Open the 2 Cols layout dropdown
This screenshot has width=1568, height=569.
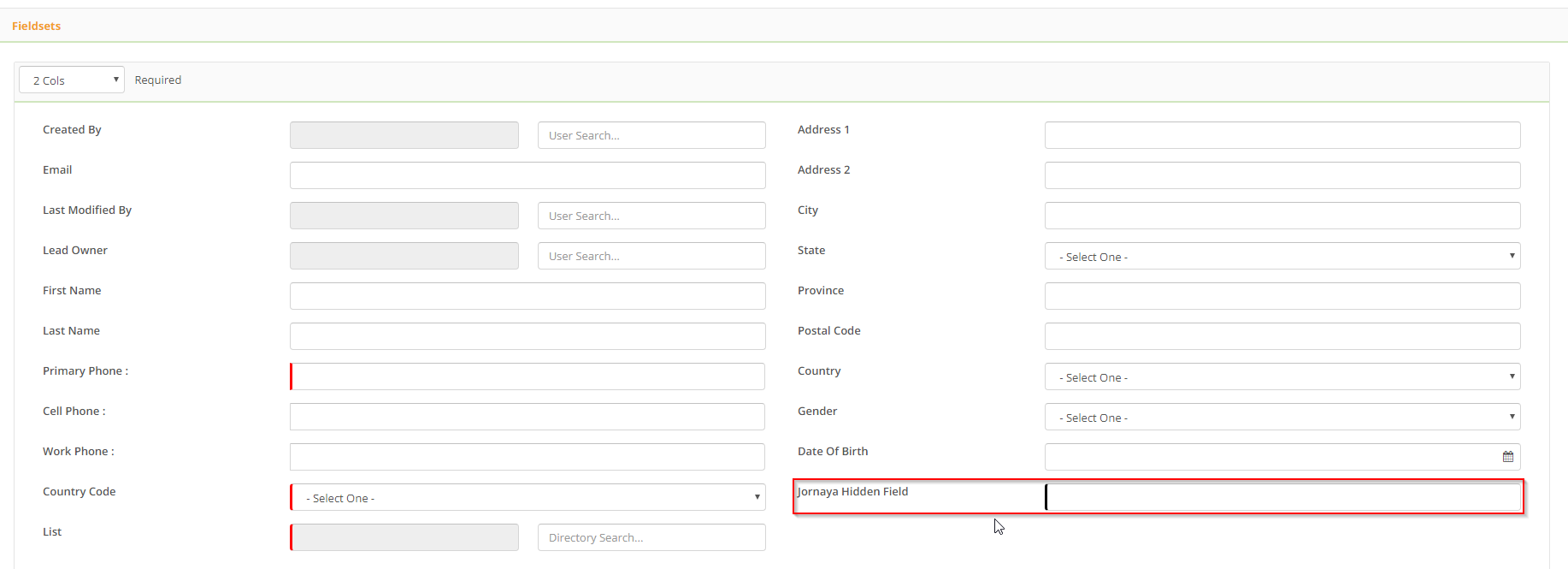[x=72, y=80]
